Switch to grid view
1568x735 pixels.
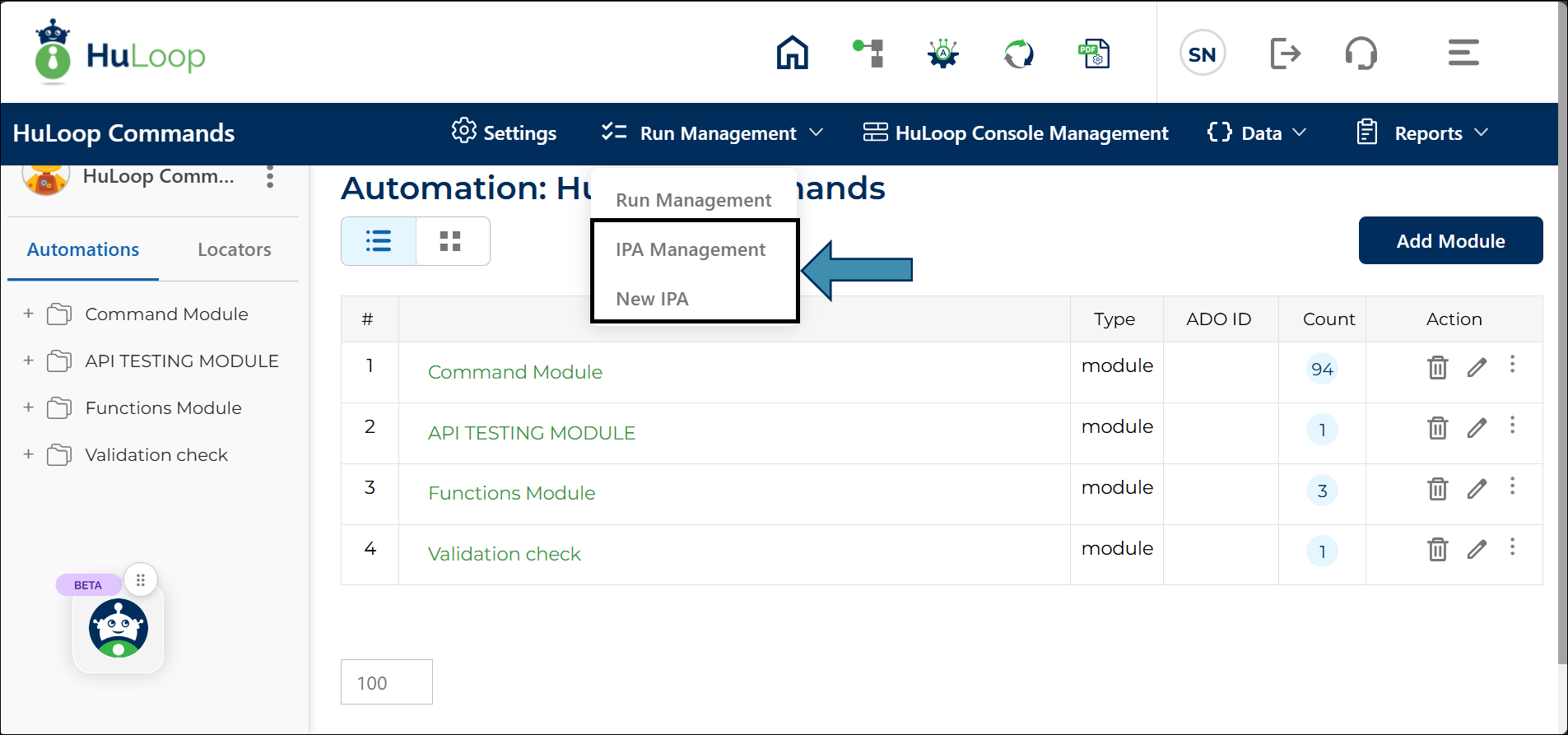[450, 241]
